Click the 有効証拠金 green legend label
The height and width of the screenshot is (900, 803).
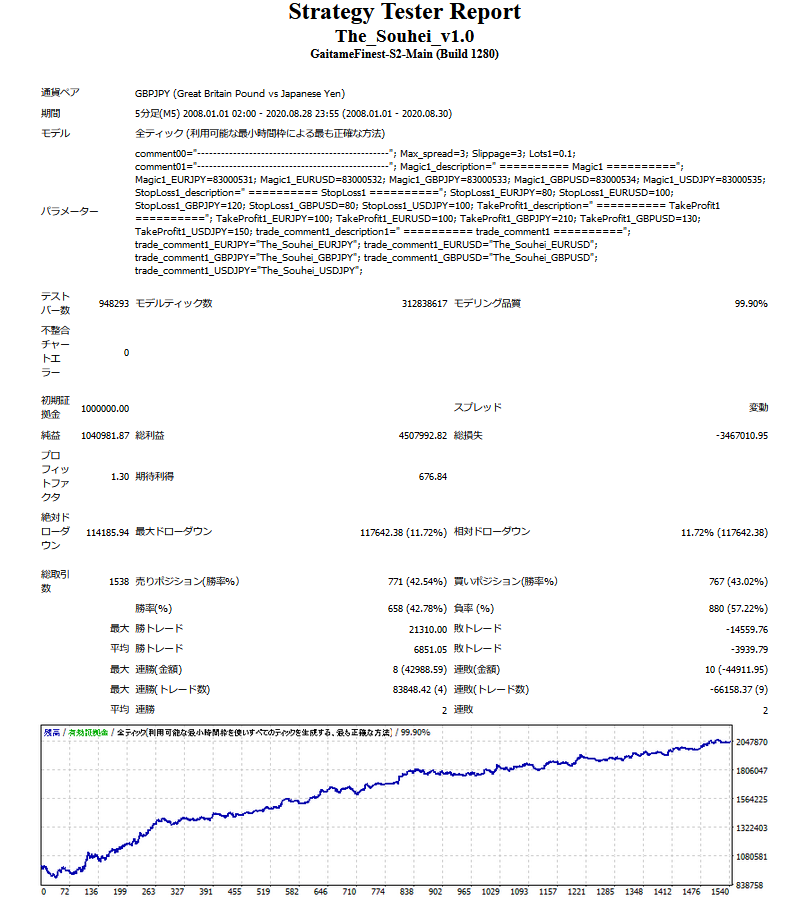tap(88, 733)
